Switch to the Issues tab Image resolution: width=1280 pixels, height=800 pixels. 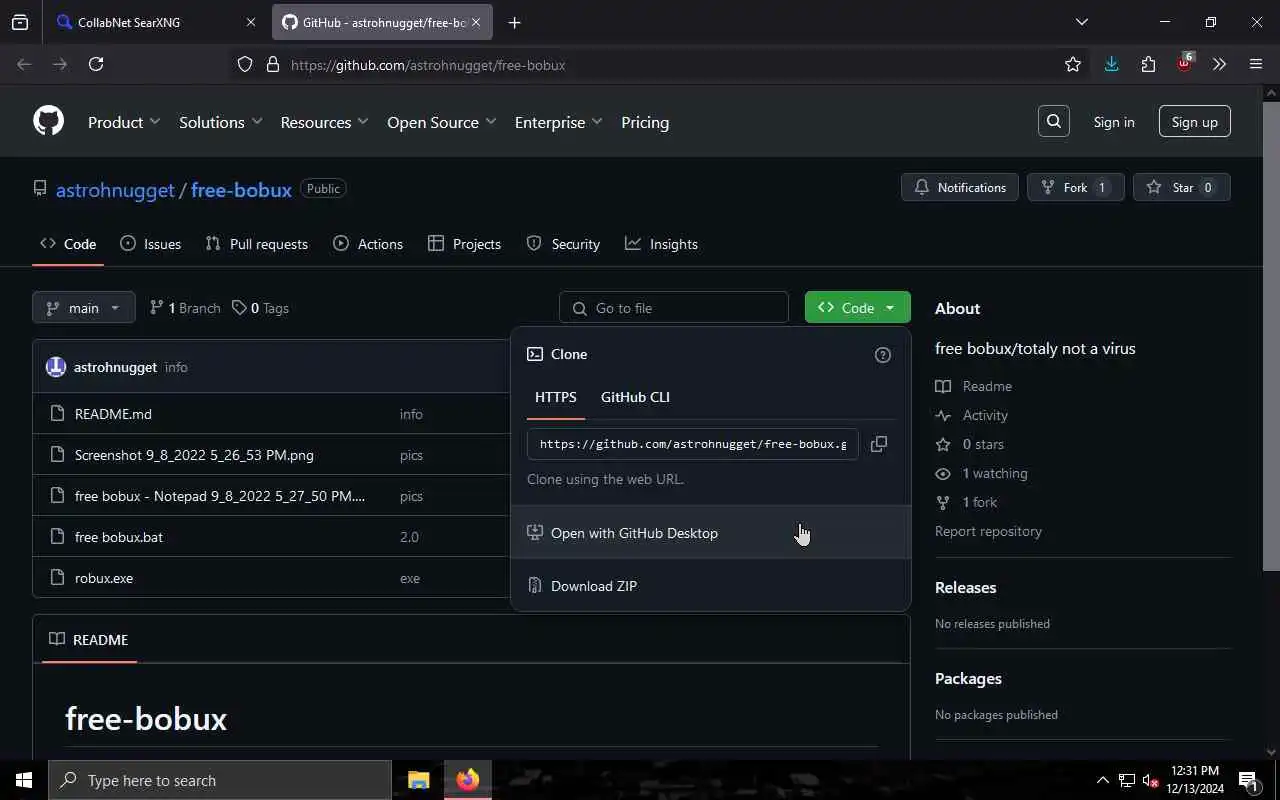point(150,244)
